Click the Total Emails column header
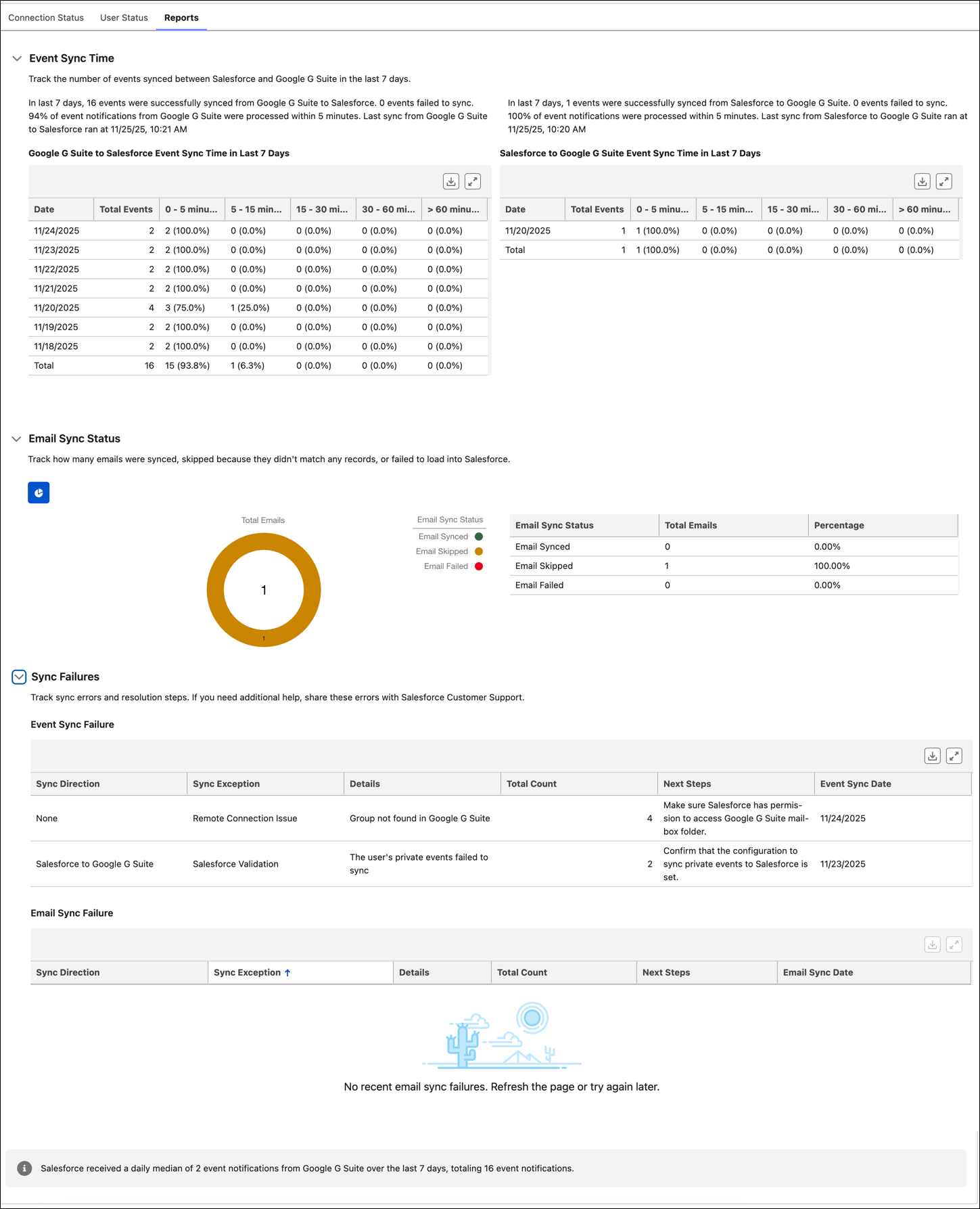This screenshot has height=1209, width=980. [734, 526]
